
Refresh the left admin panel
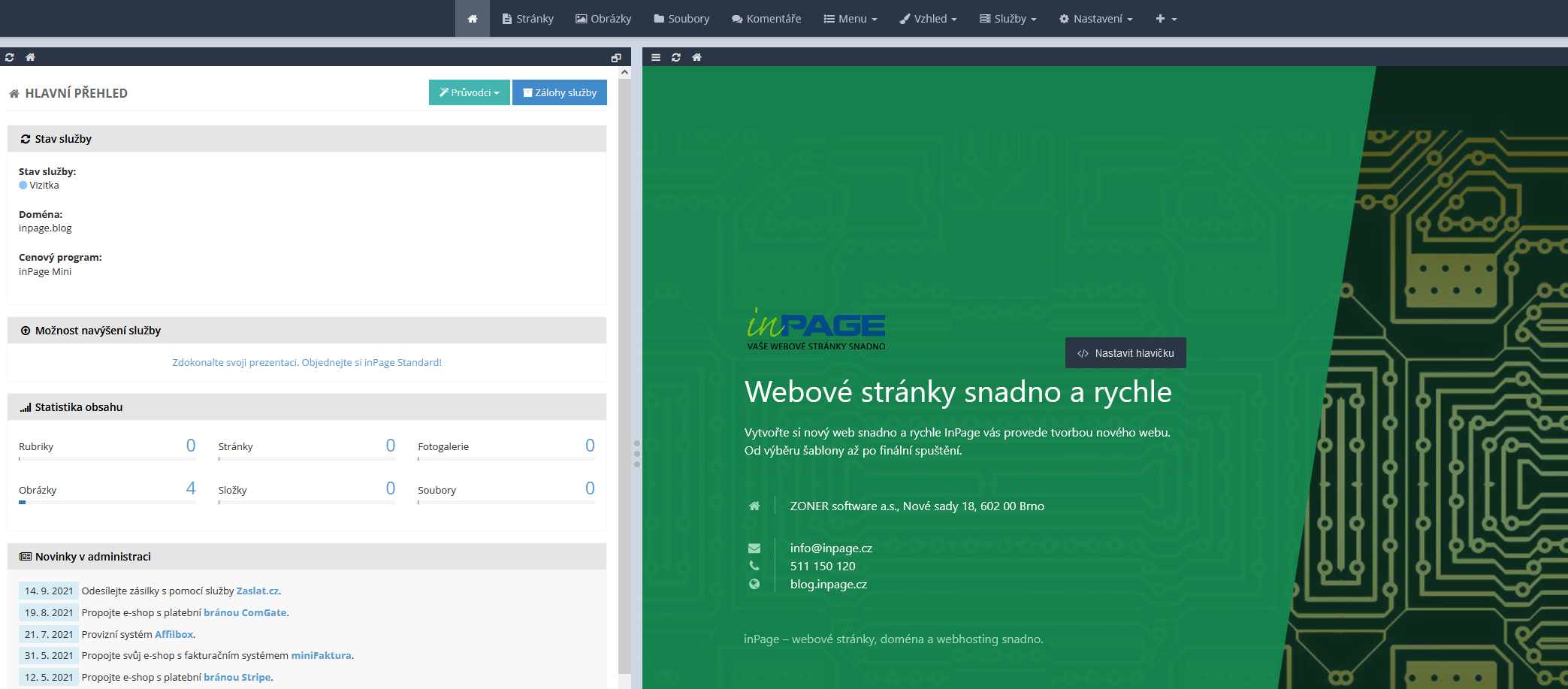[10, 57]
